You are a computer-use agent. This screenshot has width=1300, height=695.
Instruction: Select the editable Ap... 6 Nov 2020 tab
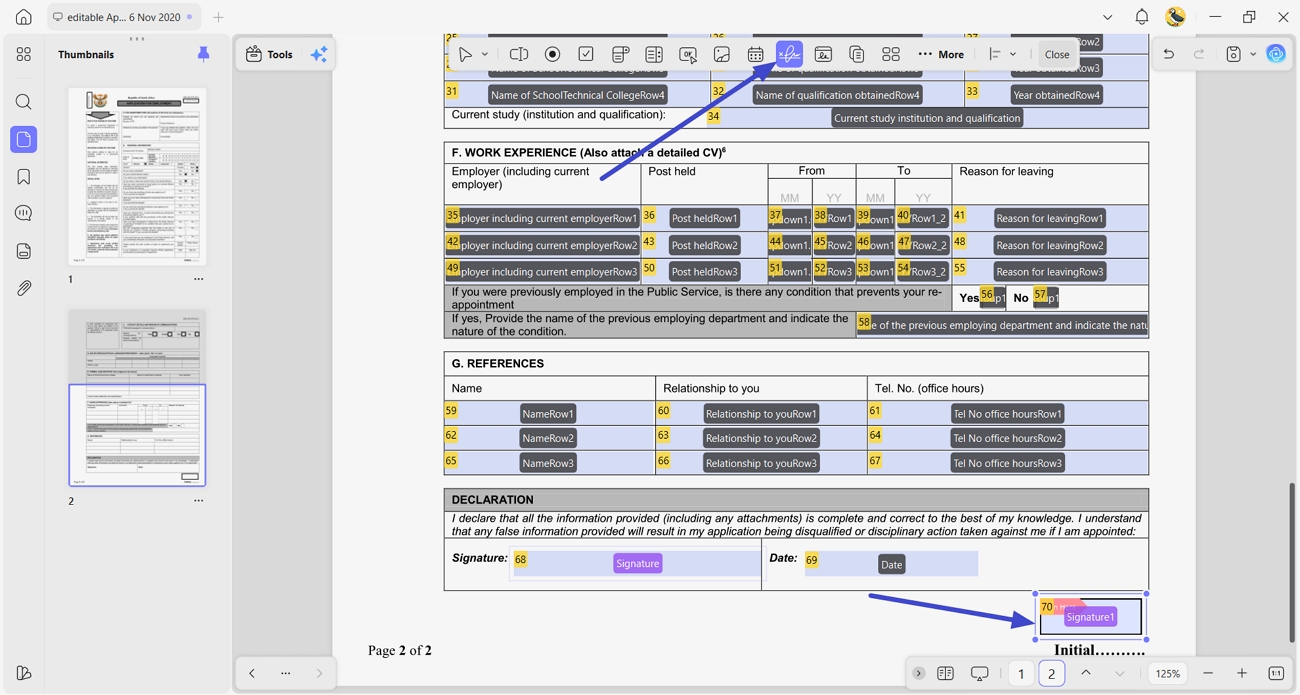pos(123,17)
